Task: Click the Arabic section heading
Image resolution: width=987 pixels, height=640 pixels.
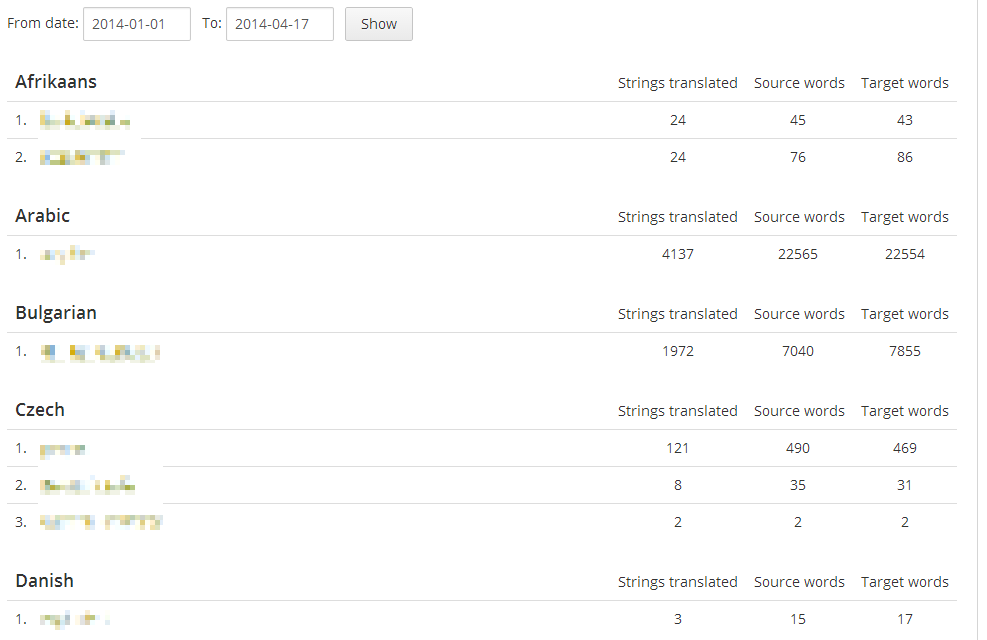Action: 42,216
